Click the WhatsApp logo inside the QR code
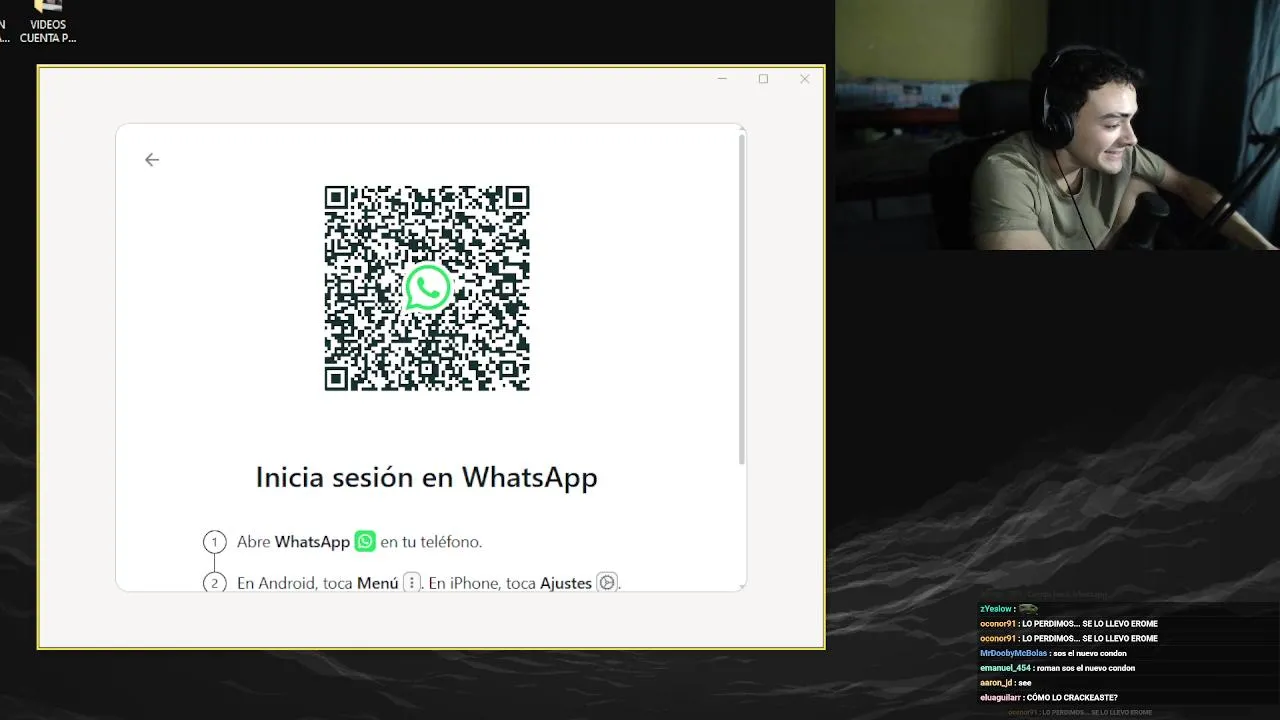Screen dimensions: 1280x720 tap(427, 288)
